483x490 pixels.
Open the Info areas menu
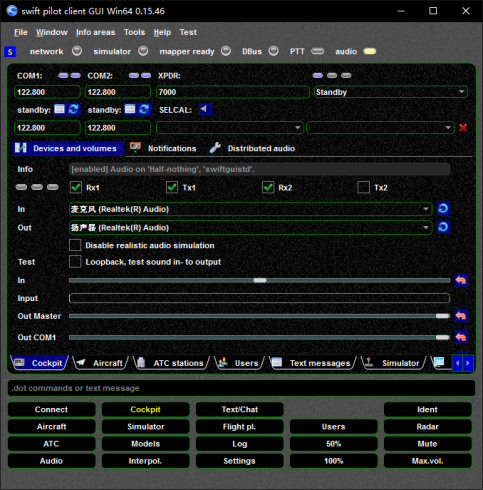tap(95, 32)
